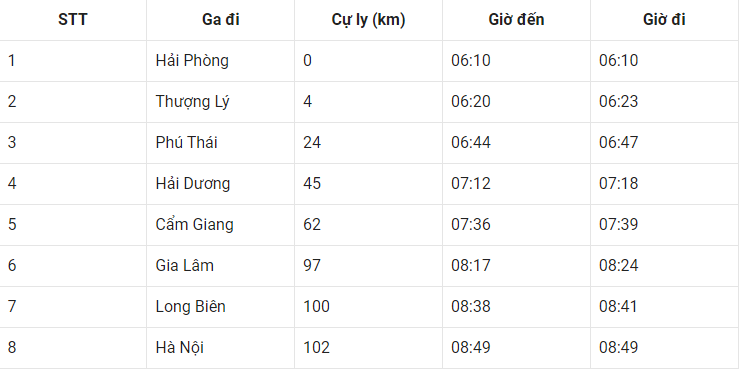
Task: Click the Ga đi column header
Action: (221, 19)
